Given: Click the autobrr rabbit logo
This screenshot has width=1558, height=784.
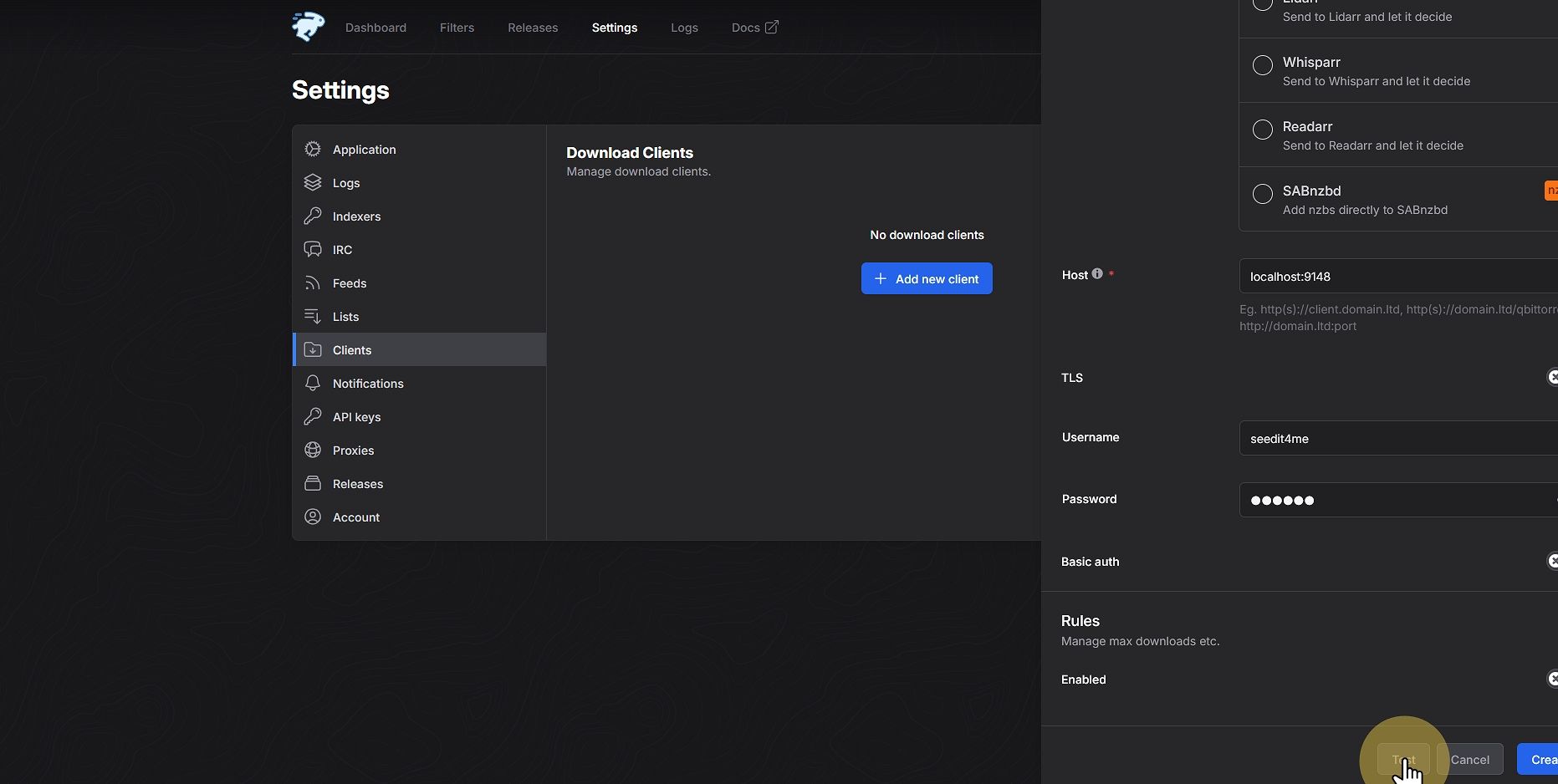Looking at the screenshot, I should click(x=308, y=27).
